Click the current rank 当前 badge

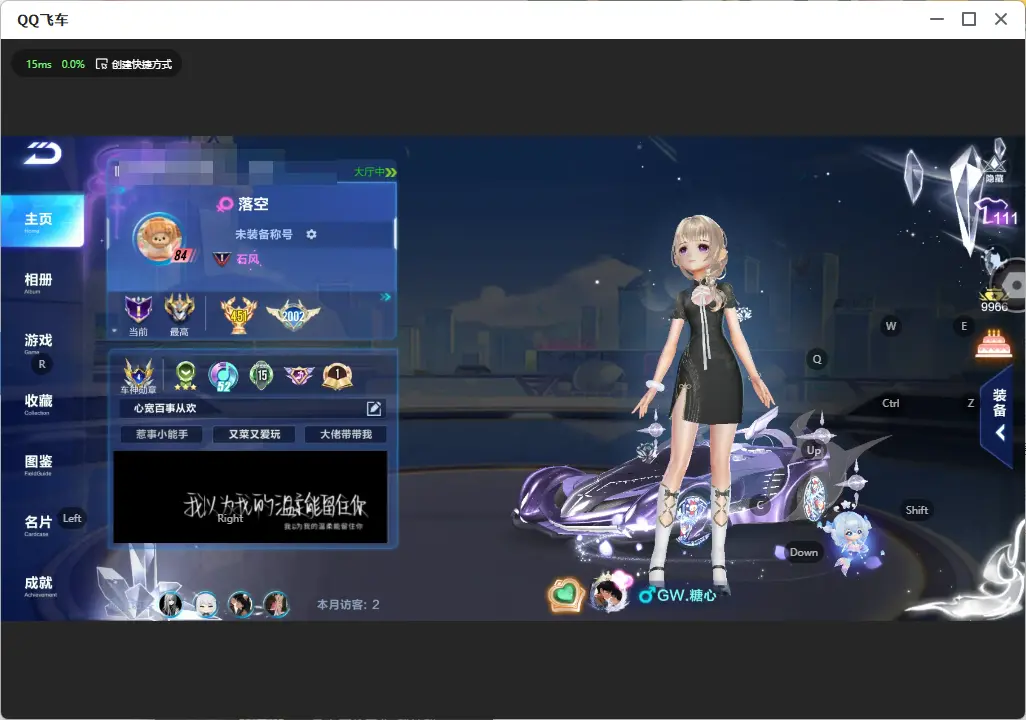click(138, 310)
